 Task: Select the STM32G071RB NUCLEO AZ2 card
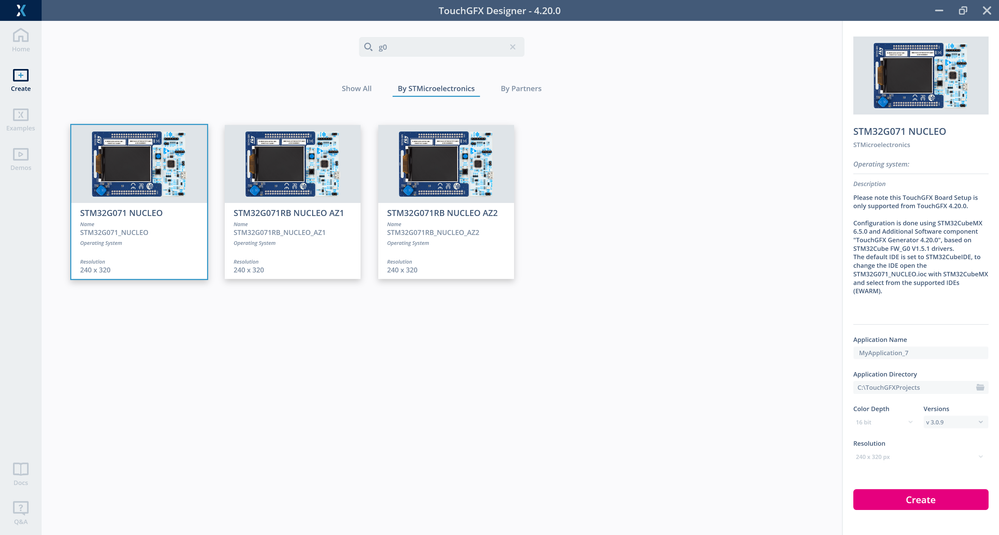point(446,202)
